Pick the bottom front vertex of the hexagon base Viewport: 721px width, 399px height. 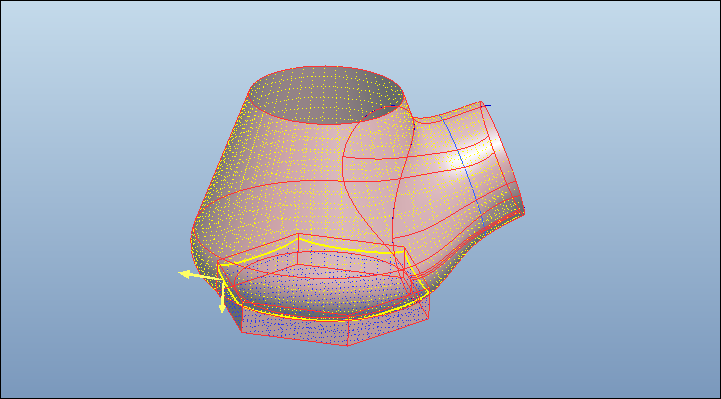348,345
